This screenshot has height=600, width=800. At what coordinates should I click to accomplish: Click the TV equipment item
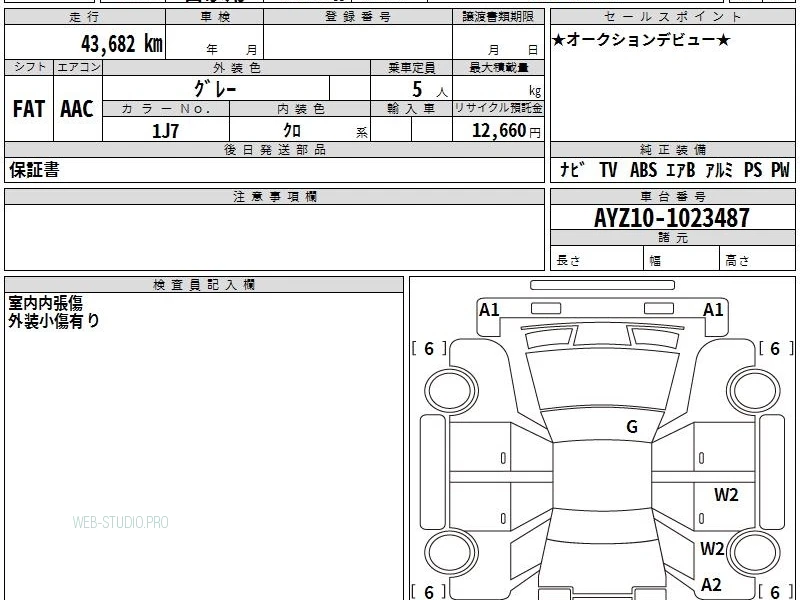(x=608, y=169)
